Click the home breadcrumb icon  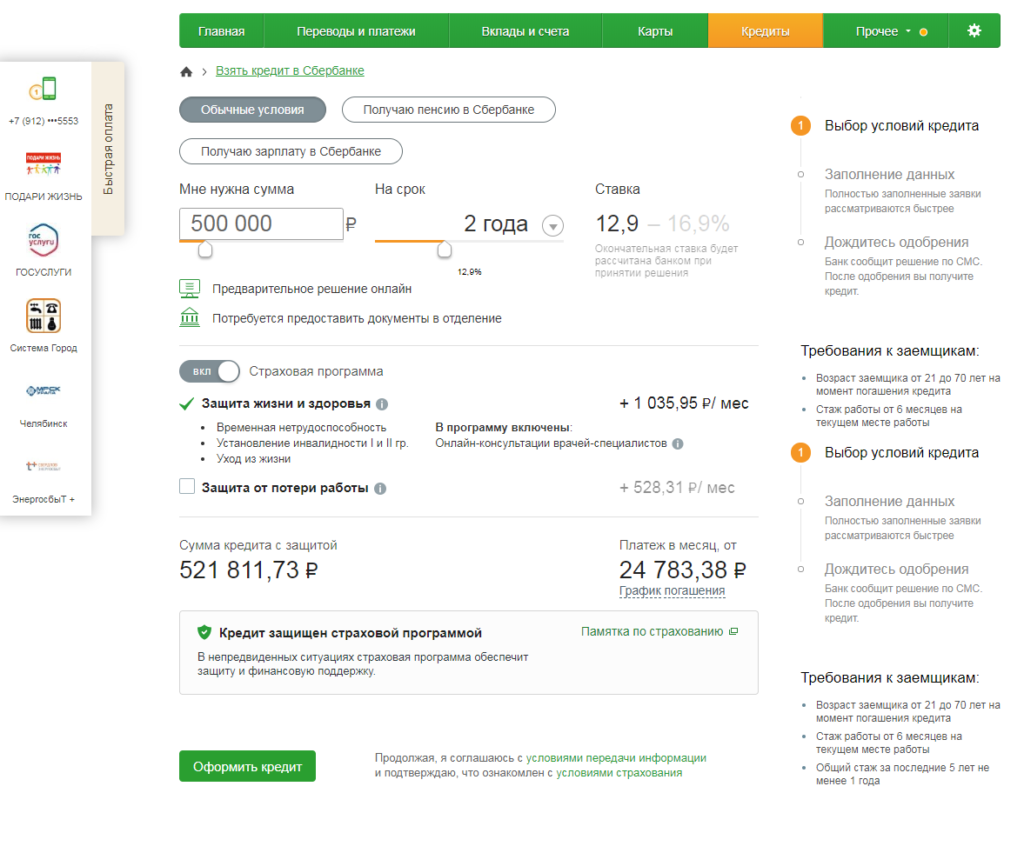[185, 72]
